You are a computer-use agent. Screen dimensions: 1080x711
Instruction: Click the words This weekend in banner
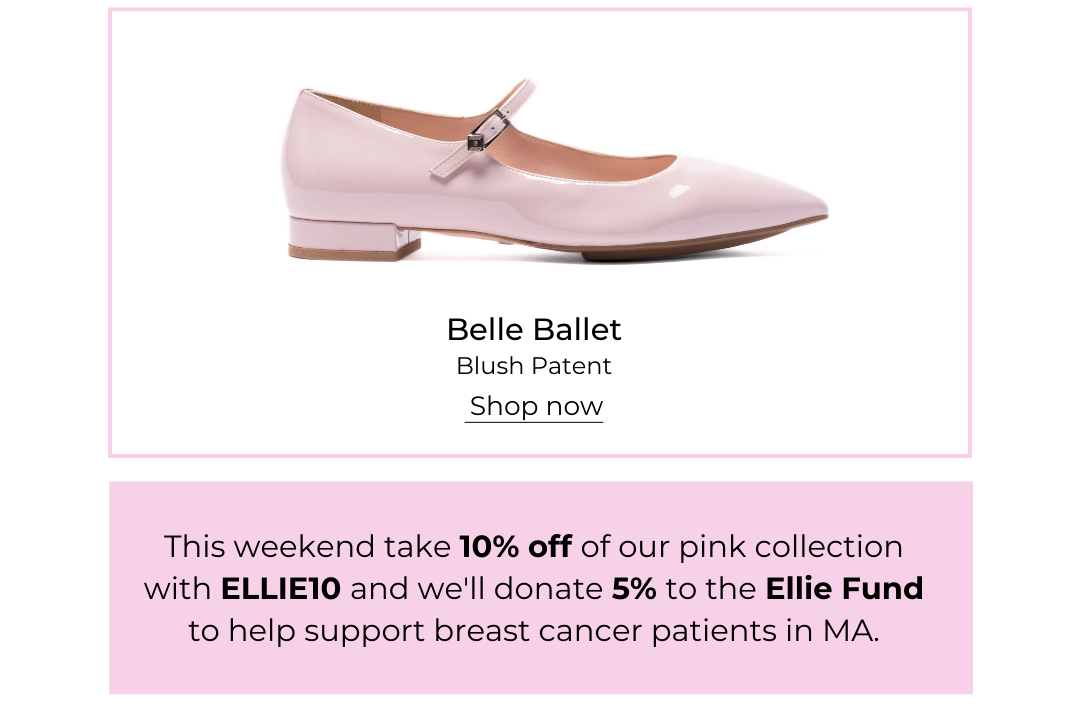point(271,546)
